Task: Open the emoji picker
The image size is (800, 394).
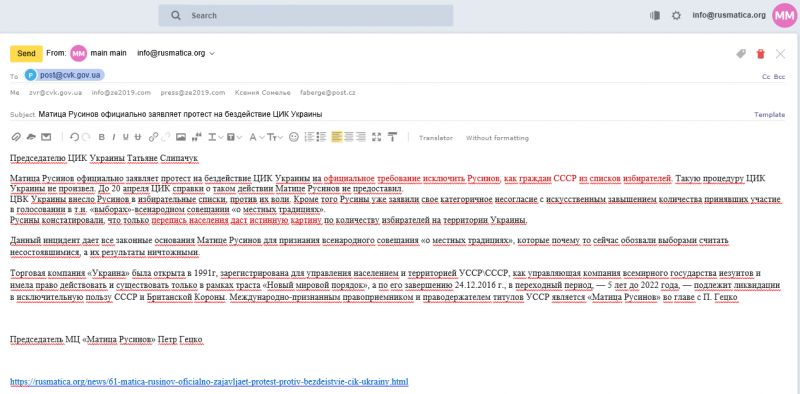Action: [x=293, y=137]
